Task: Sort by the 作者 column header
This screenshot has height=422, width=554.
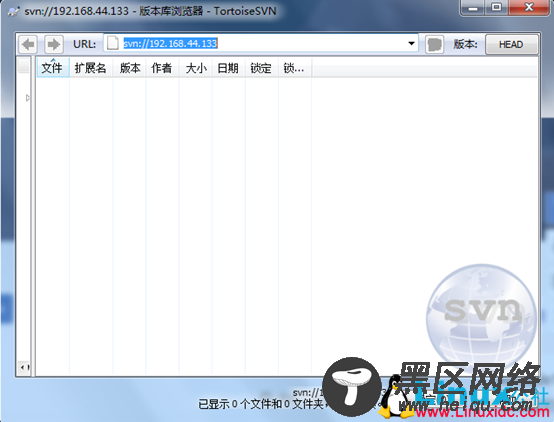Action: tap(162, 68)
